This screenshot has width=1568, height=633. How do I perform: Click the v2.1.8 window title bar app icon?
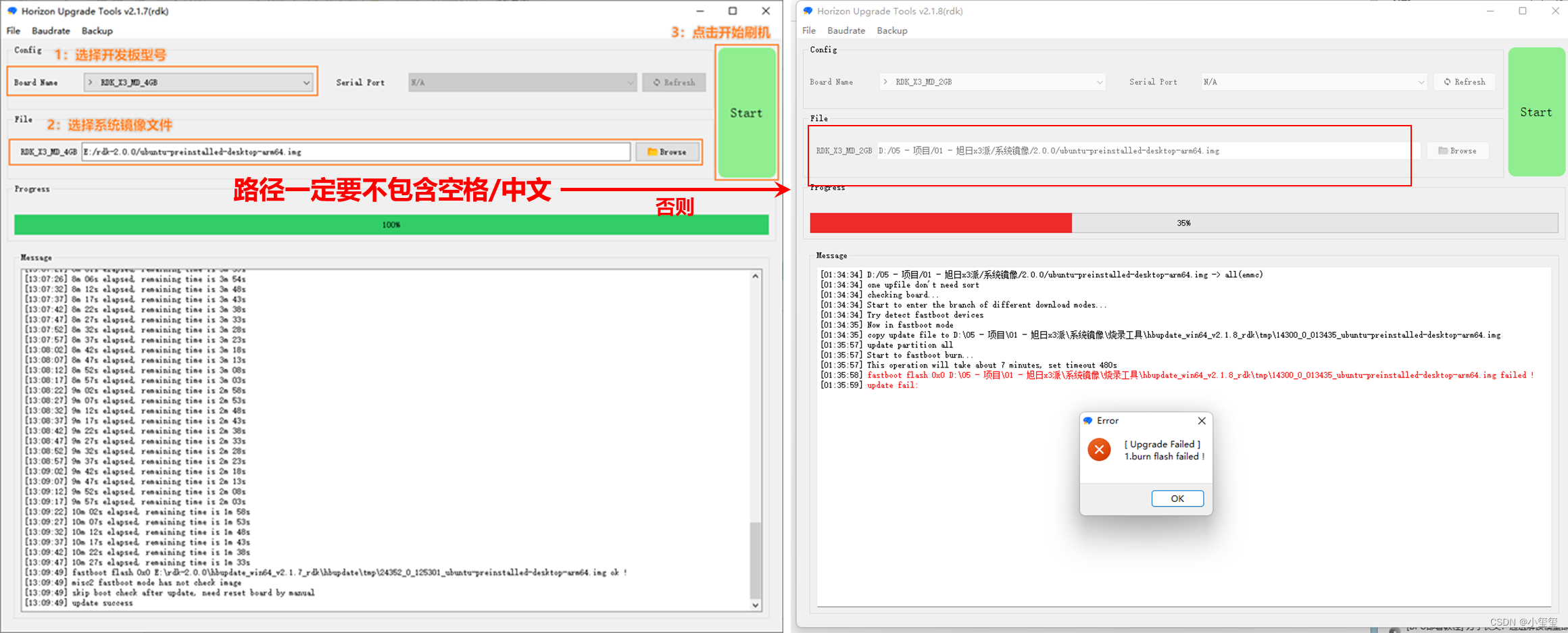pos(808,11)
